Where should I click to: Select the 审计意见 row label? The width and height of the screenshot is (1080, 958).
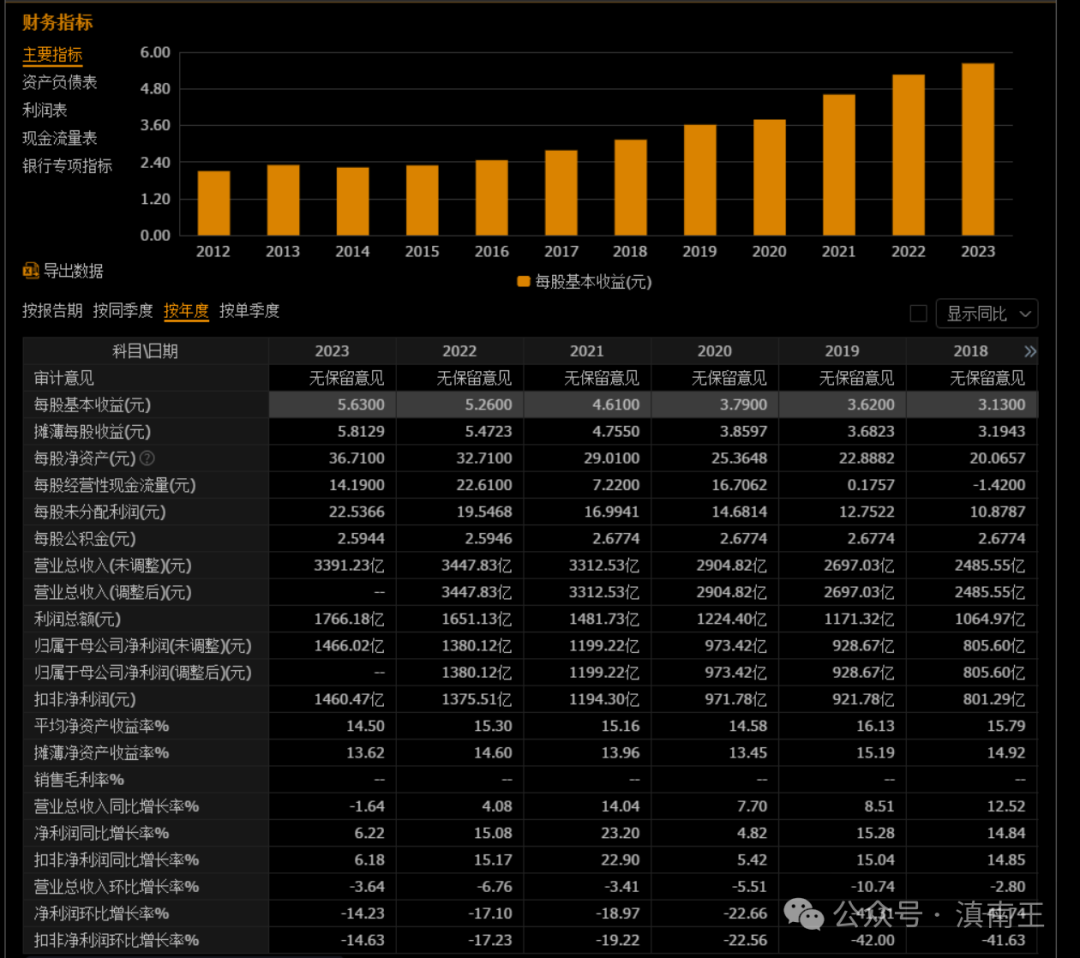tap(64, 378)
